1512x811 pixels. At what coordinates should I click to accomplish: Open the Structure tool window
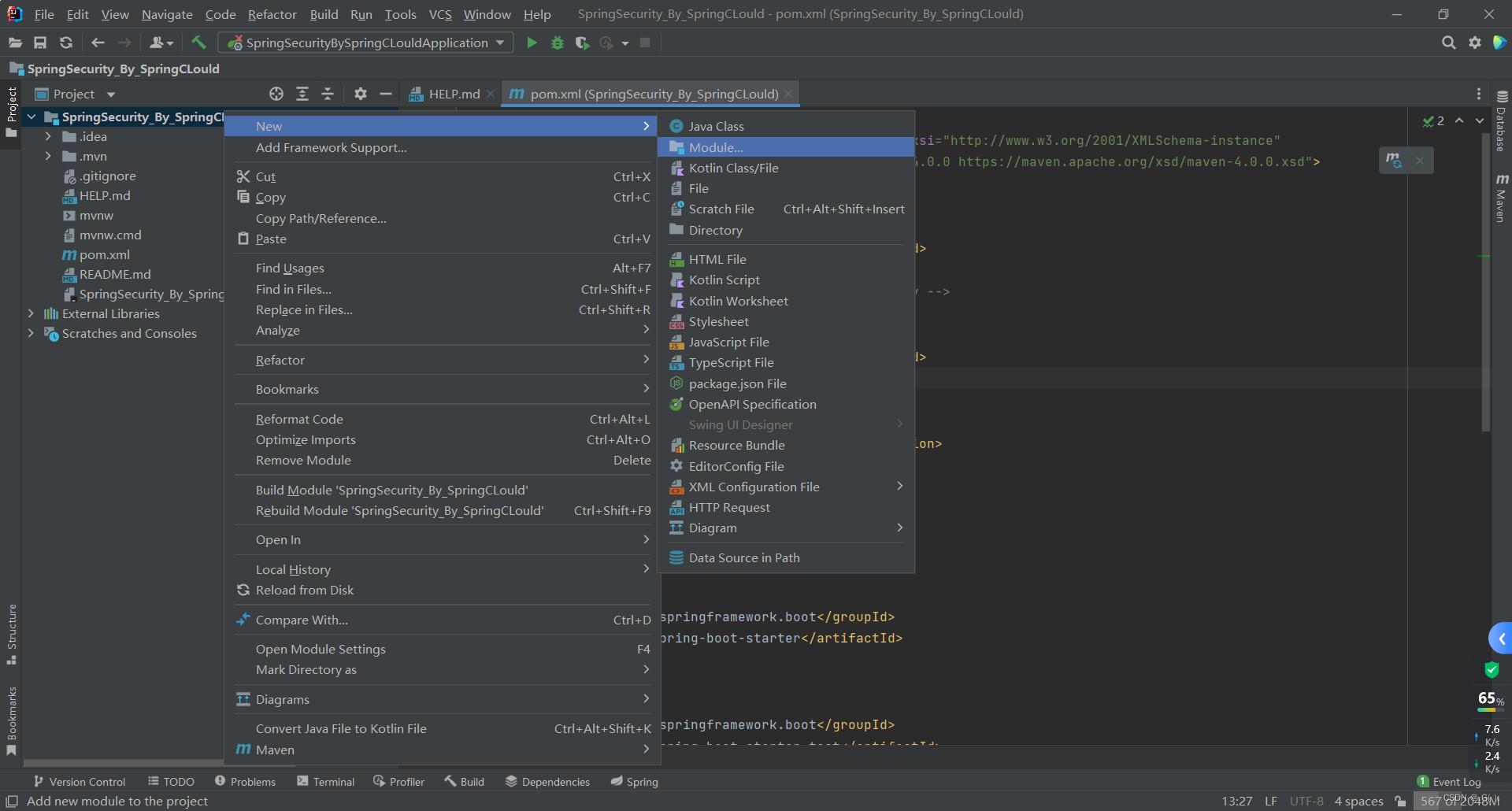coord(12,635)
